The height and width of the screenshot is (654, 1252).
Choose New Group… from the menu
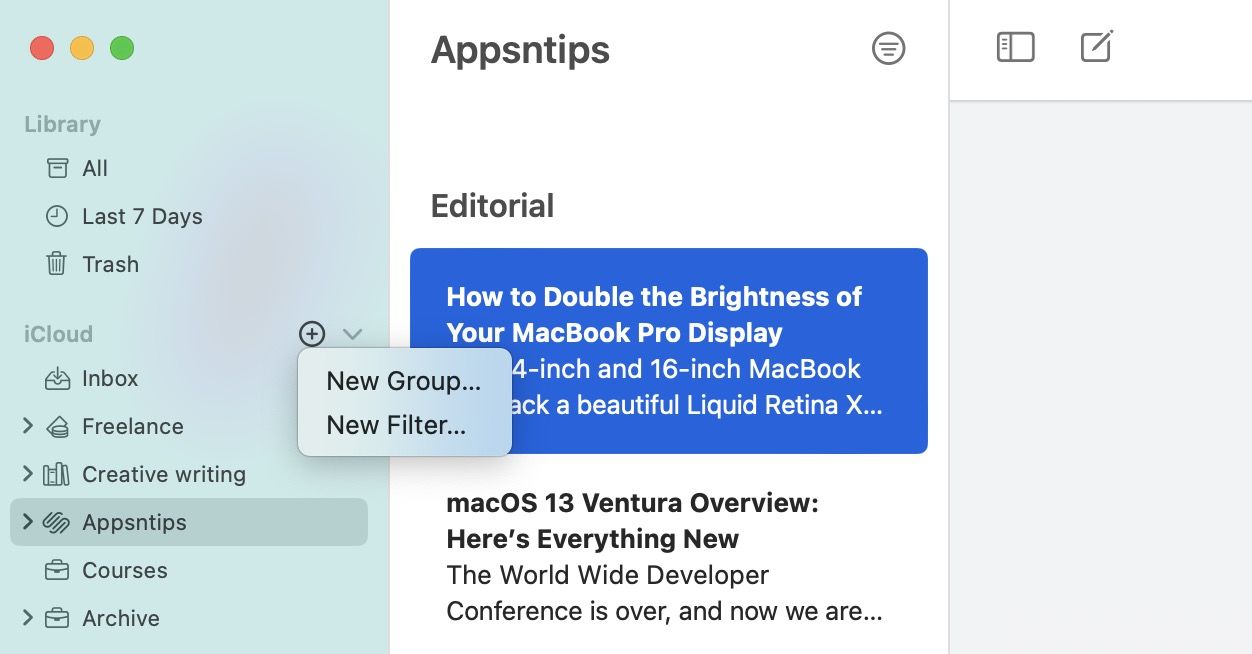[403, 381]
